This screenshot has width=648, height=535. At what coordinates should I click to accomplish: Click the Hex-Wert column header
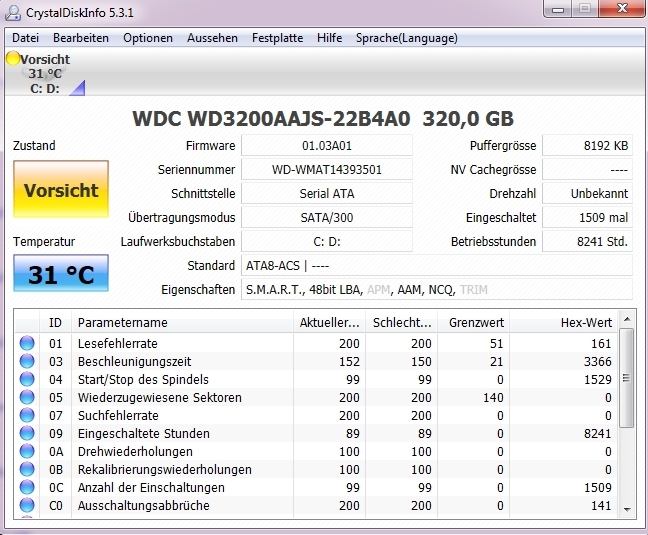[564, 322]
